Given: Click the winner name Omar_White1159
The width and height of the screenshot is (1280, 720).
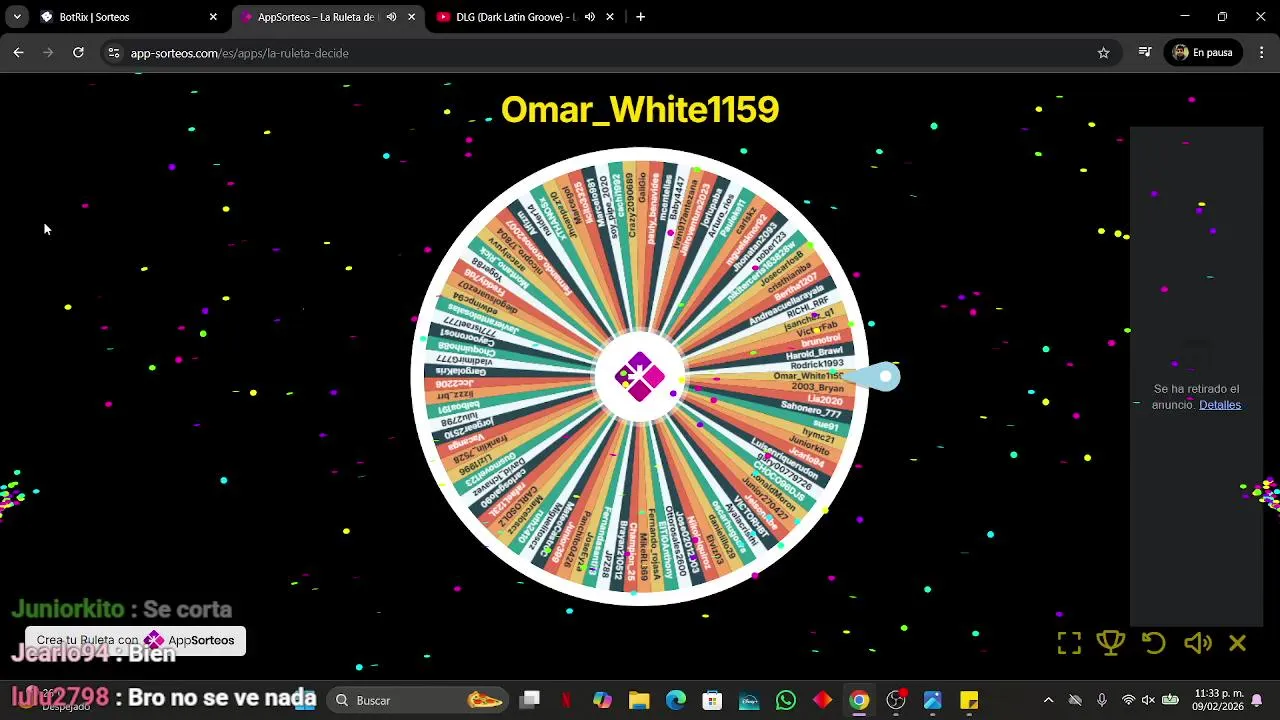Looking at the screenshot, I should [640, 109].
